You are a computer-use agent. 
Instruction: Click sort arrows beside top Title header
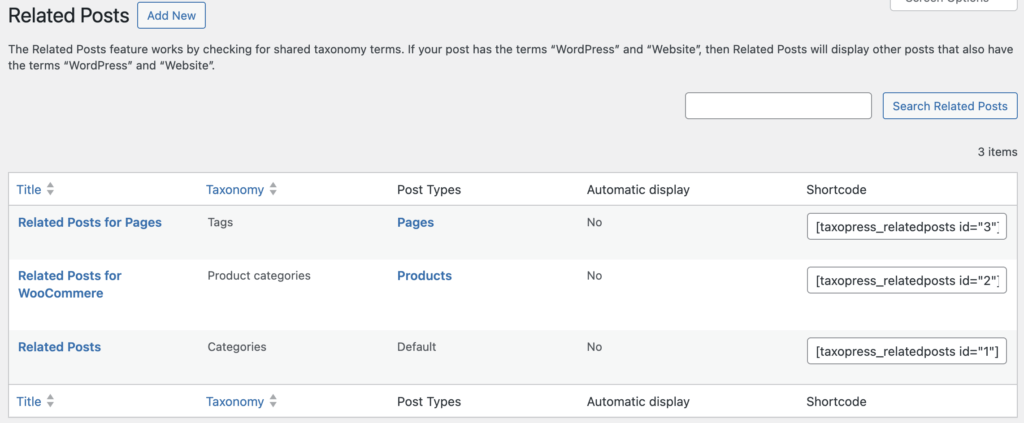pyautogui.click(x=51, y=190)
